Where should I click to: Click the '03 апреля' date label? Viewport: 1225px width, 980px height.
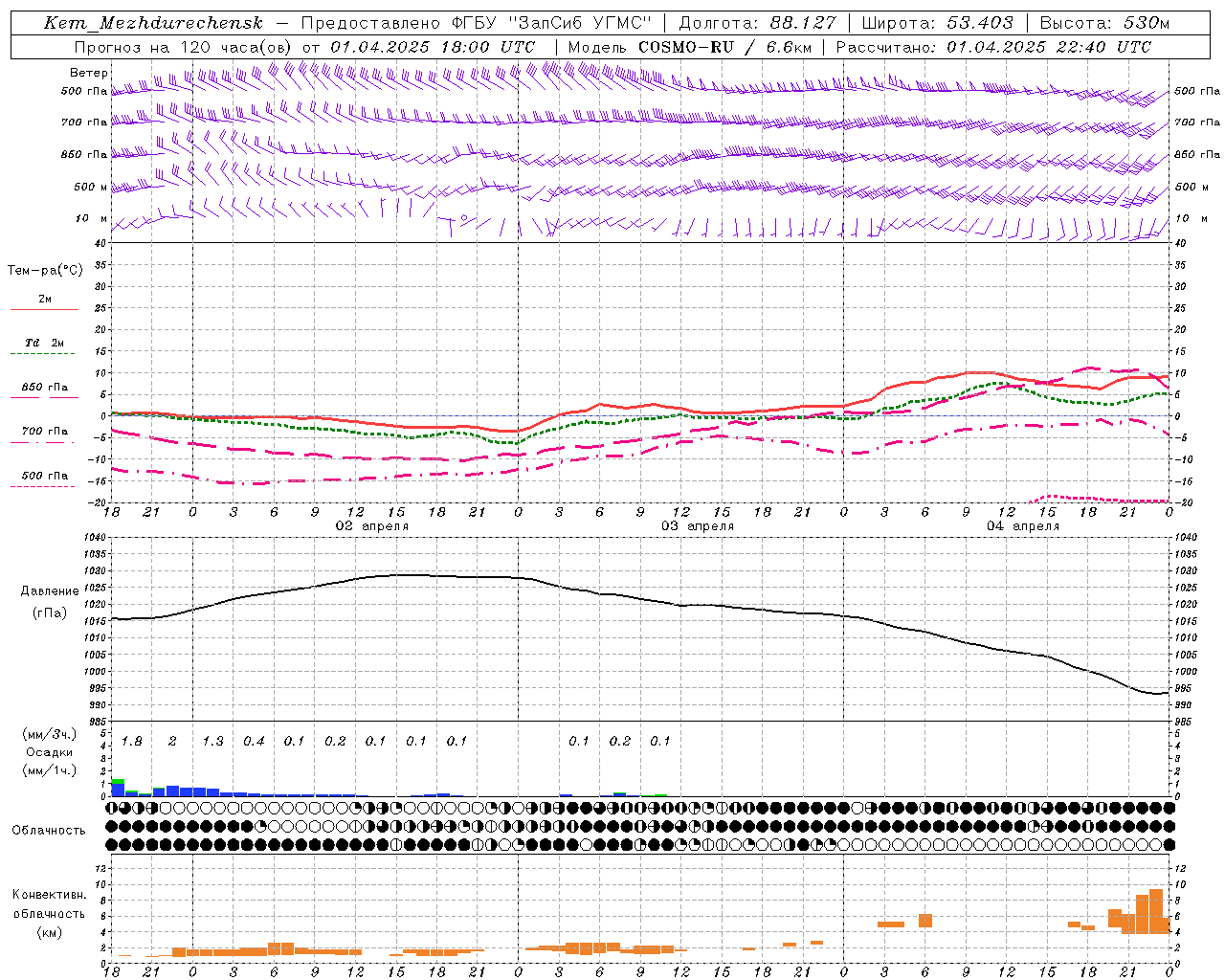(698, 526)
